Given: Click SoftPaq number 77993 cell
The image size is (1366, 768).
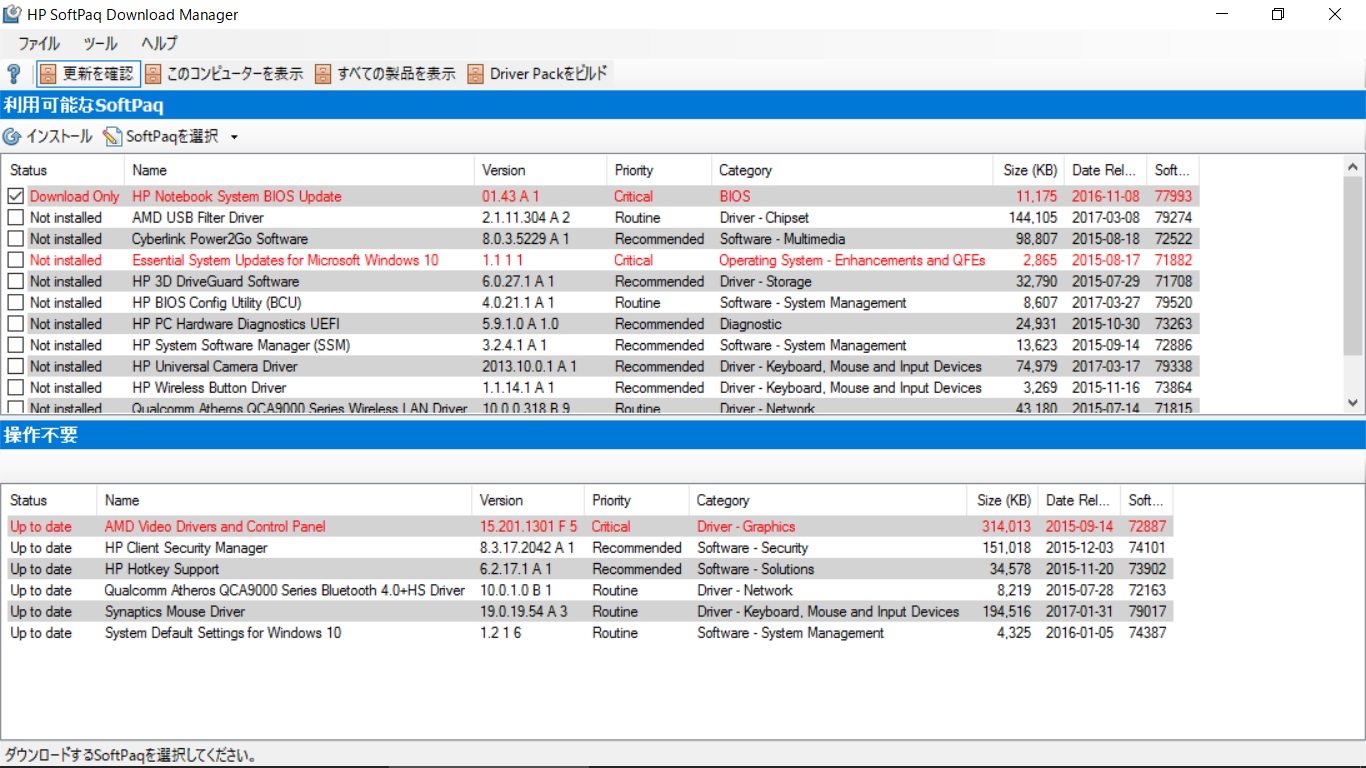Looking at the screenshot, I should 1173,197.
